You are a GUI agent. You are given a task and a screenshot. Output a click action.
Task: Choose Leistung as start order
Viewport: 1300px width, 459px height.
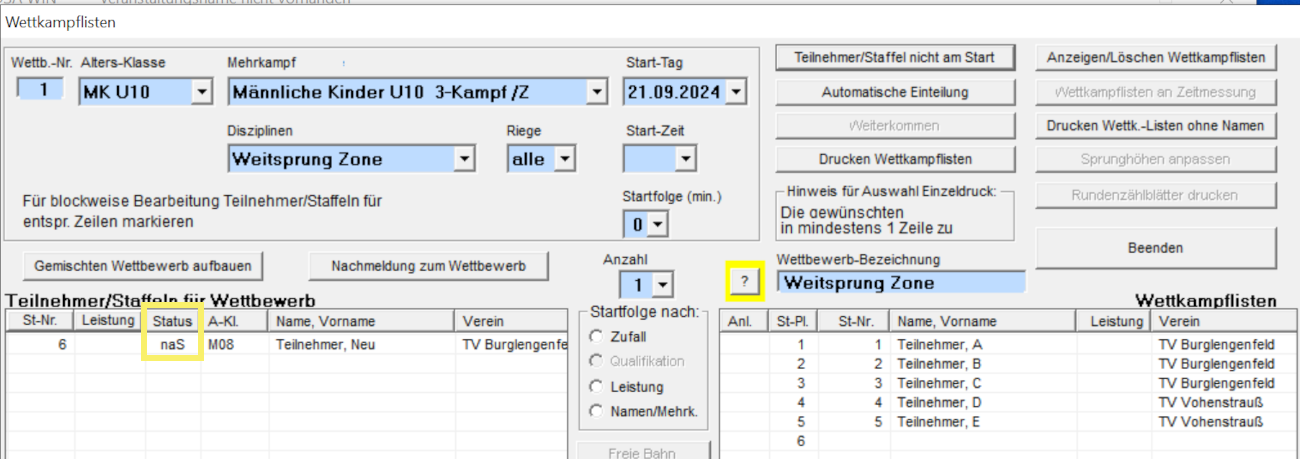point(598,386)
